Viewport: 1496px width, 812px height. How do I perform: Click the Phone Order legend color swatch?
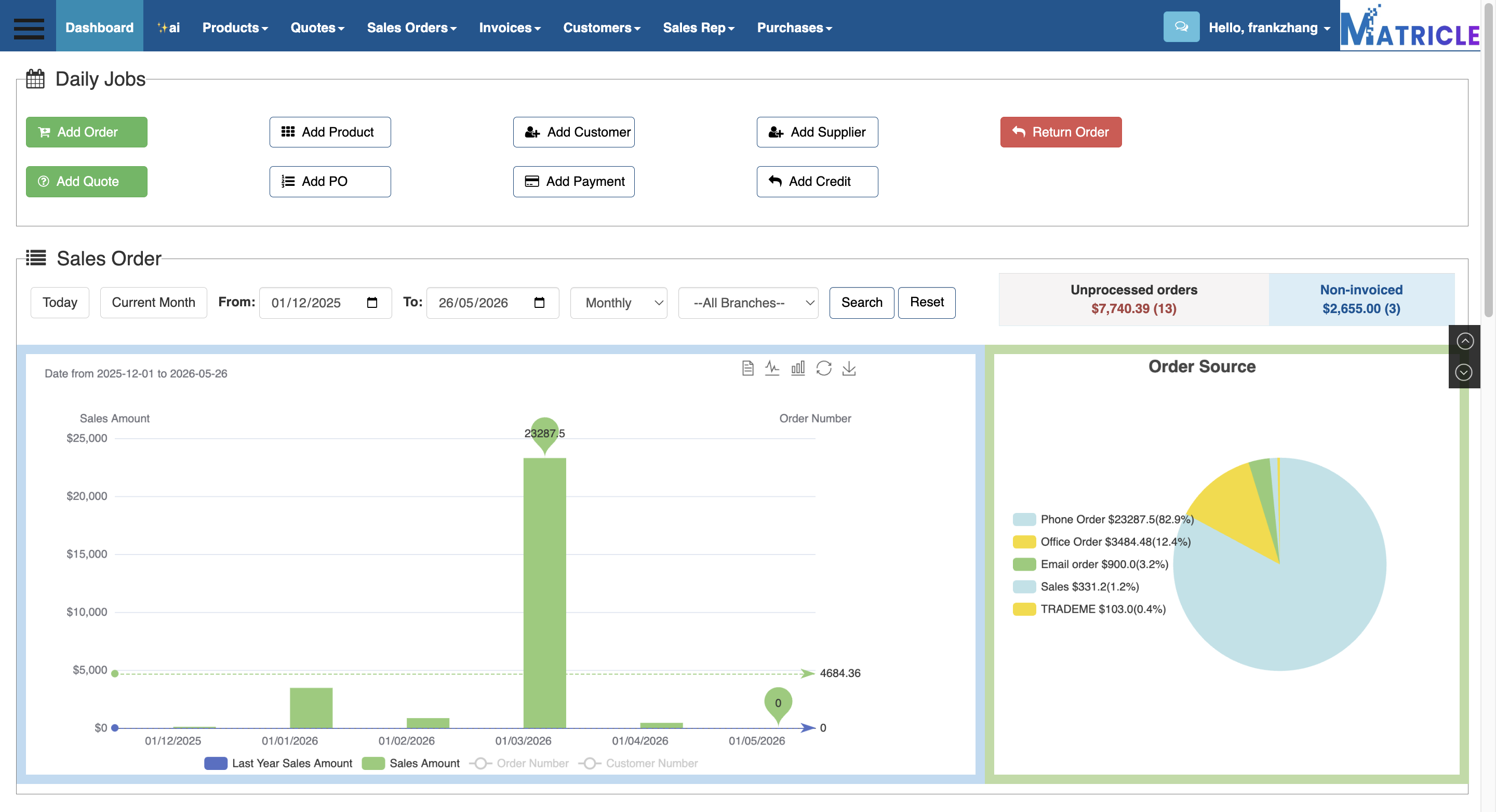tap(1024, 519)
